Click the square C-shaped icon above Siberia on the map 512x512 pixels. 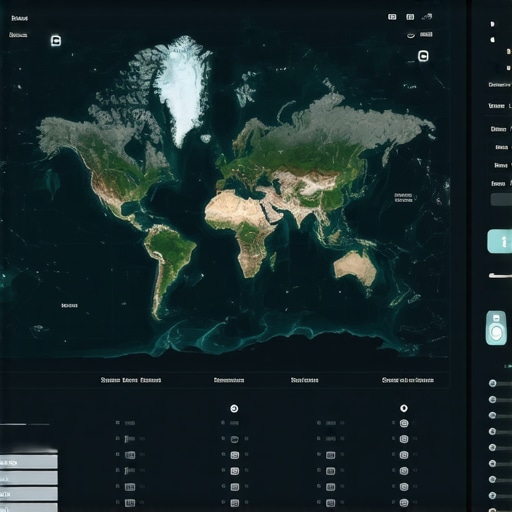423,56
